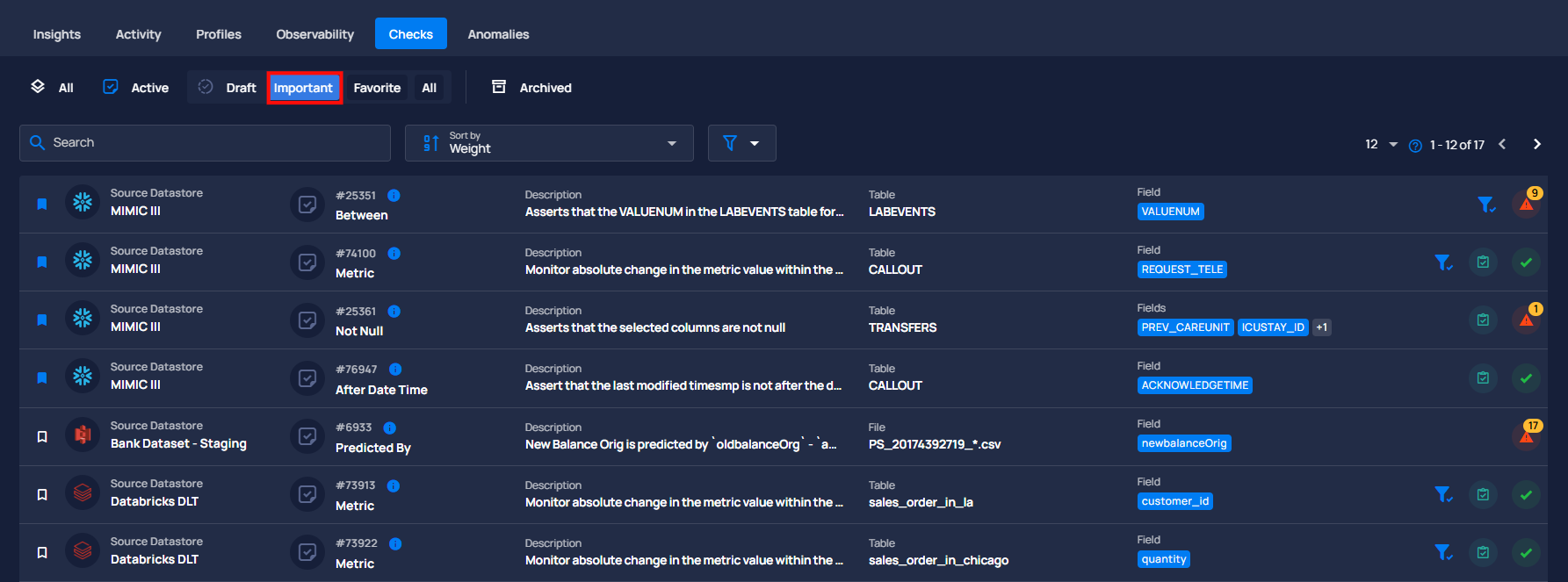Select the checkbox for check #73913
This screenshot has height=582, width=1568.
click(x=307, y=494)
